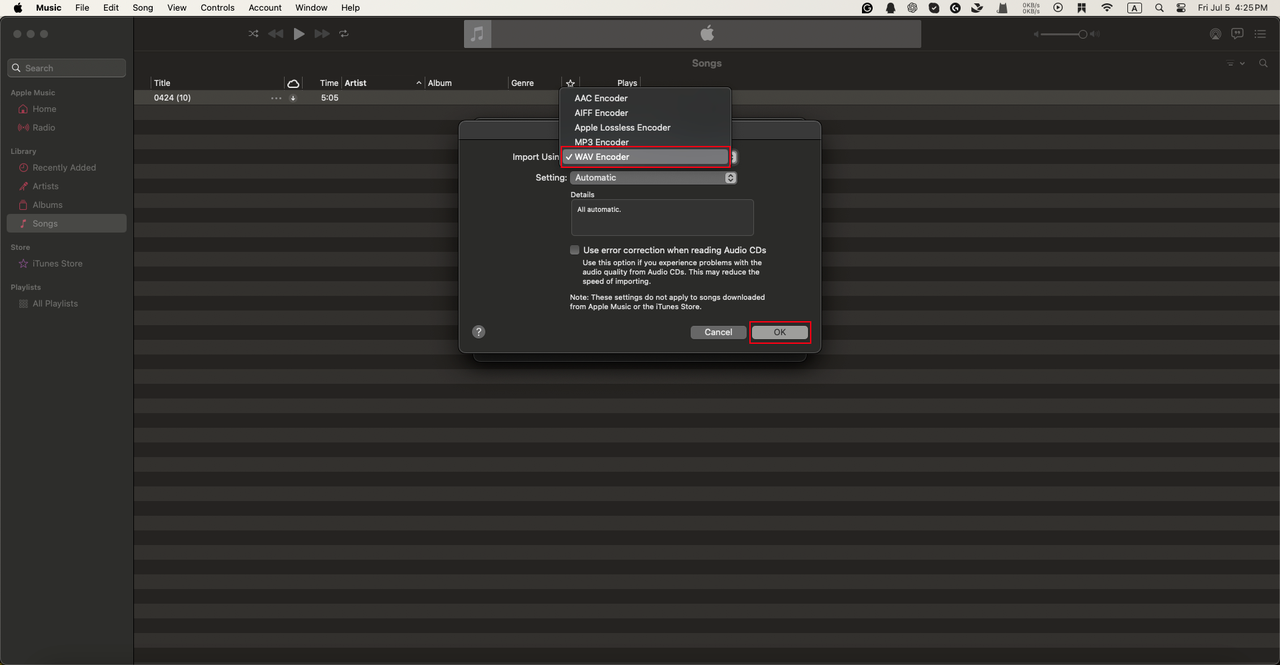Open the Edit menu

point(111,7)
